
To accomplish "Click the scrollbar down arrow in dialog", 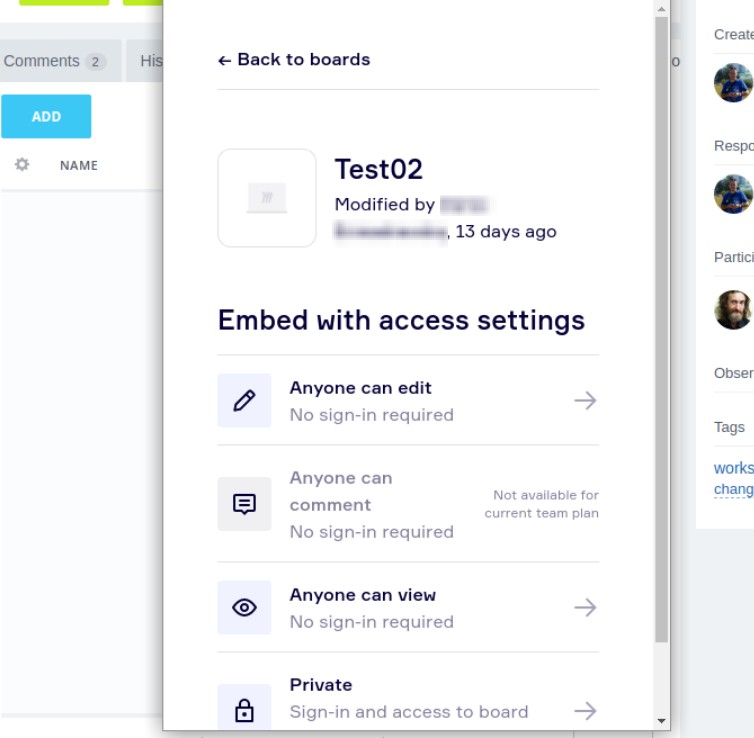I will tap(662, 721).
